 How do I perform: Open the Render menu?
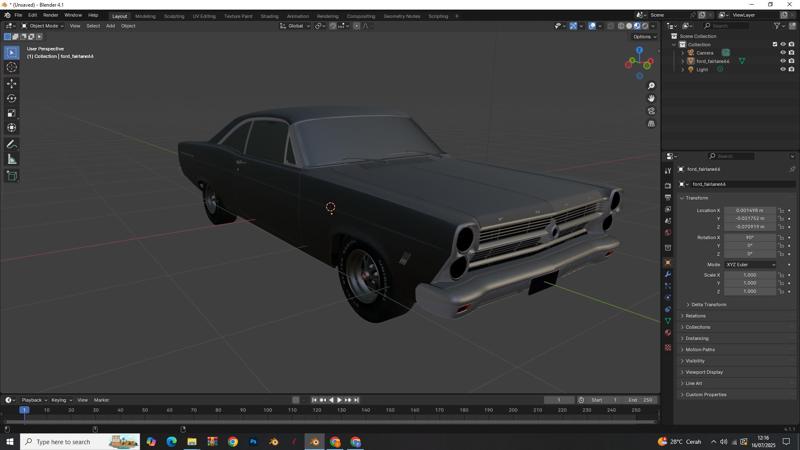(x=51, y=15)
